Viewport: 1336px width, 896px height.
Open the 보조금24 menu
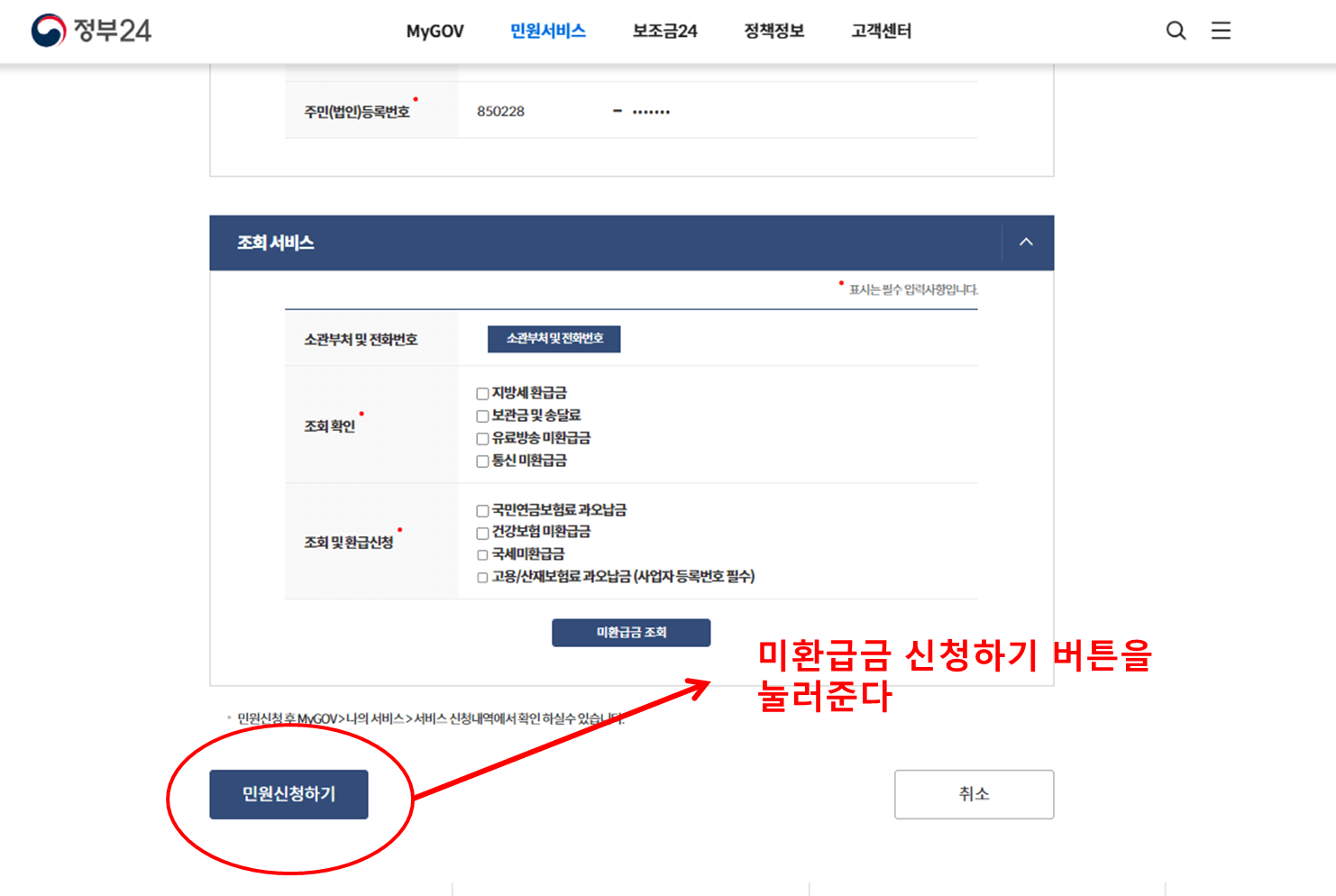[x=664, y=31]
